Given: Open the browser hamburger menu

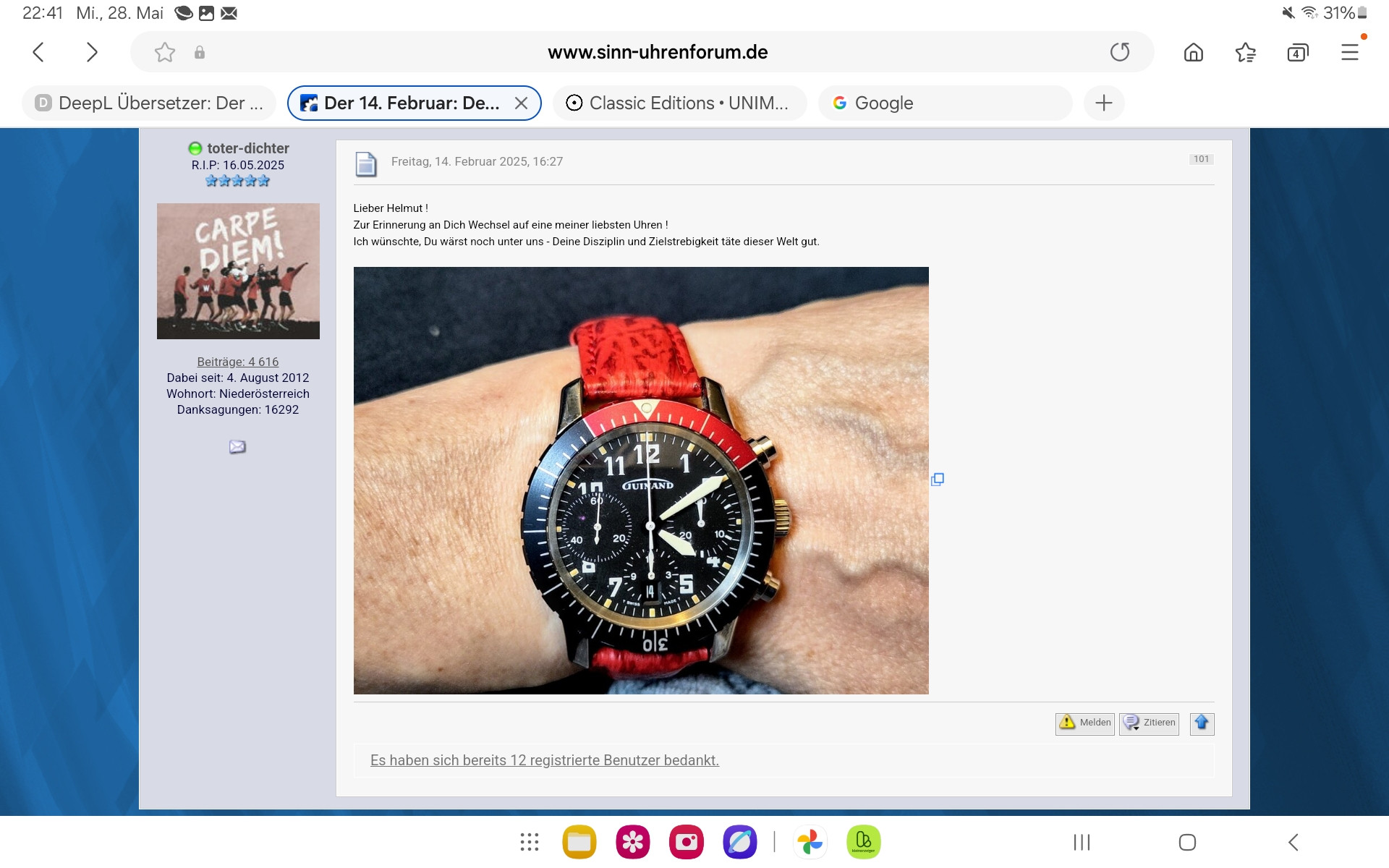Looking at the screenshot, I should [1349, 52].
